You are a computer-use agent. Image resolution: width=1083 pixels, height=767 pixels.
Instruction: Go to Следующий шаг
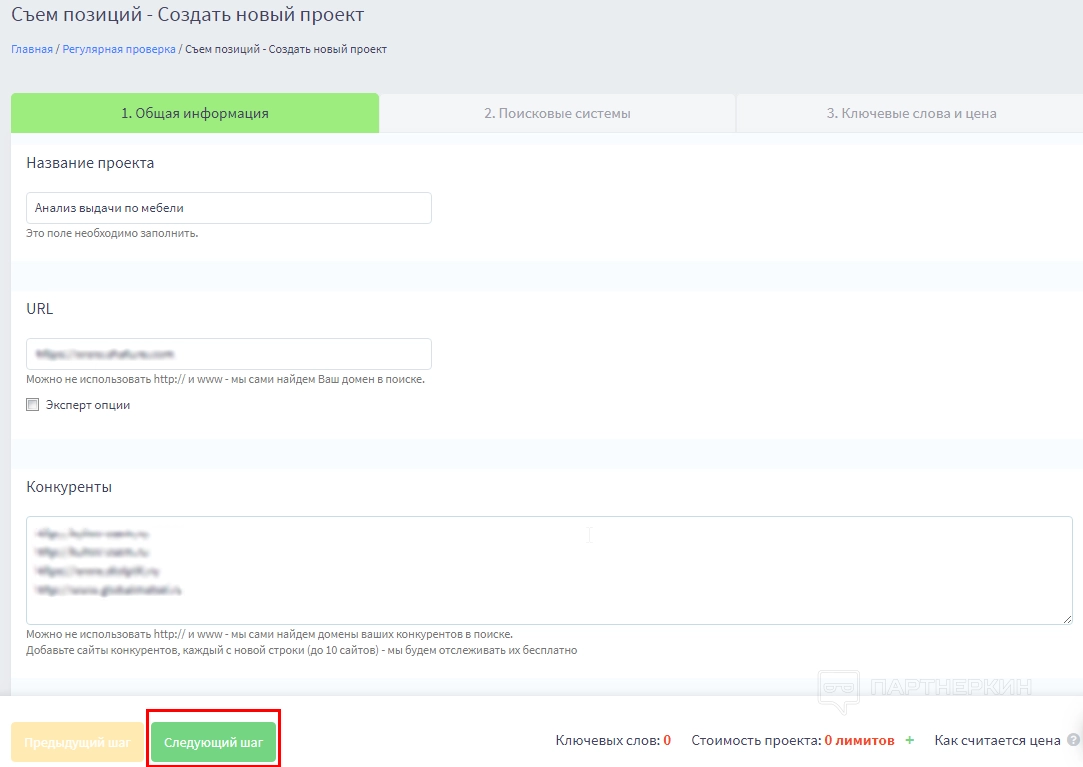pos(213,742)
